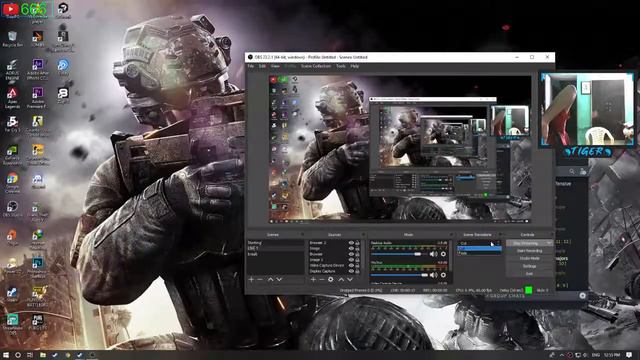Image resolution: width=640 pixels, height=360 pixels.
Task: Move scene up in Scenes list
Action: (270, 280)
